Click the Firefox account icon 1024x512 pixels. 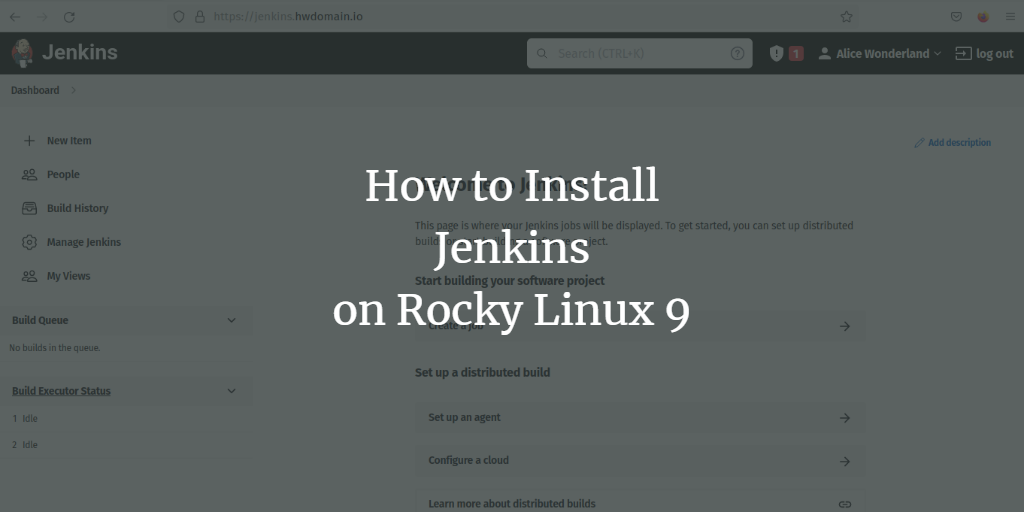(x=983, y=17)
